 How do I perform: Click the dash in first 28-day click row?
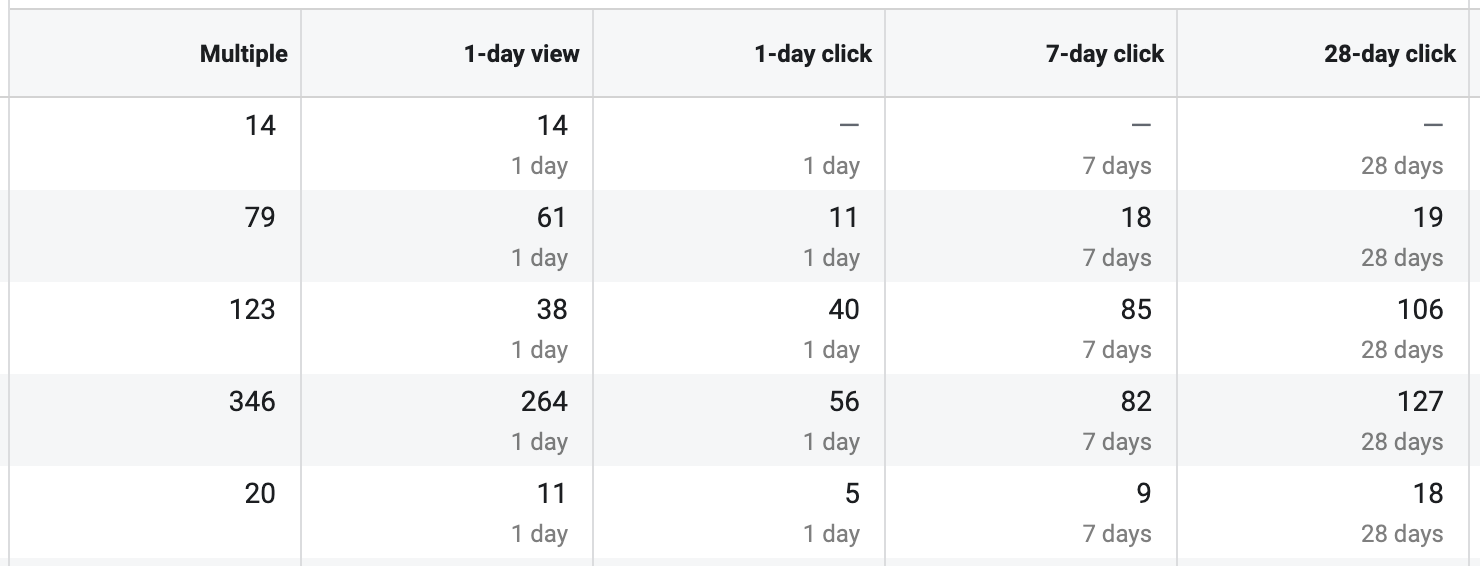(x=1433, y=125)
